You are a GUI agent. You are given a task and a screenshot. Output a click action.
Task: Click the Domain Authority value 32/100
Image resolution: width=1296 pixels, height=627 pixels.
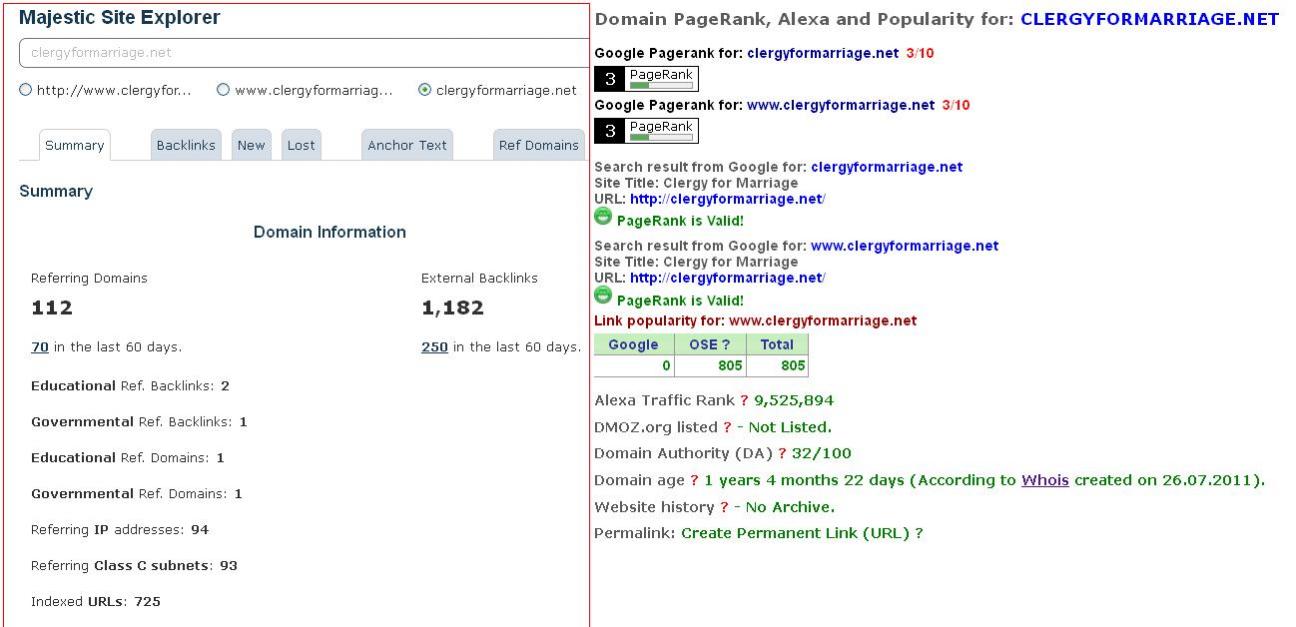(822, 453)
